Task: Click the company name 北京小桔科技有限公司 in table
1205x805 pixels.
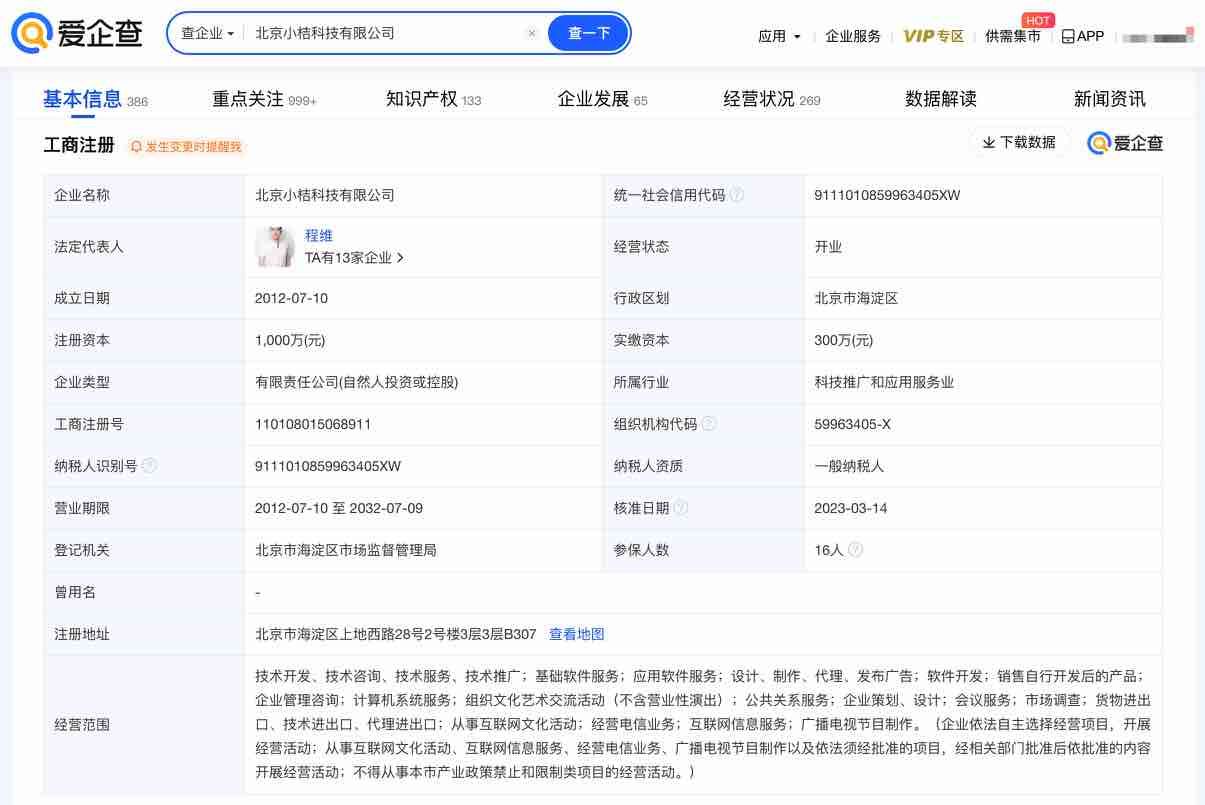Action: click(x=325, y=195)
